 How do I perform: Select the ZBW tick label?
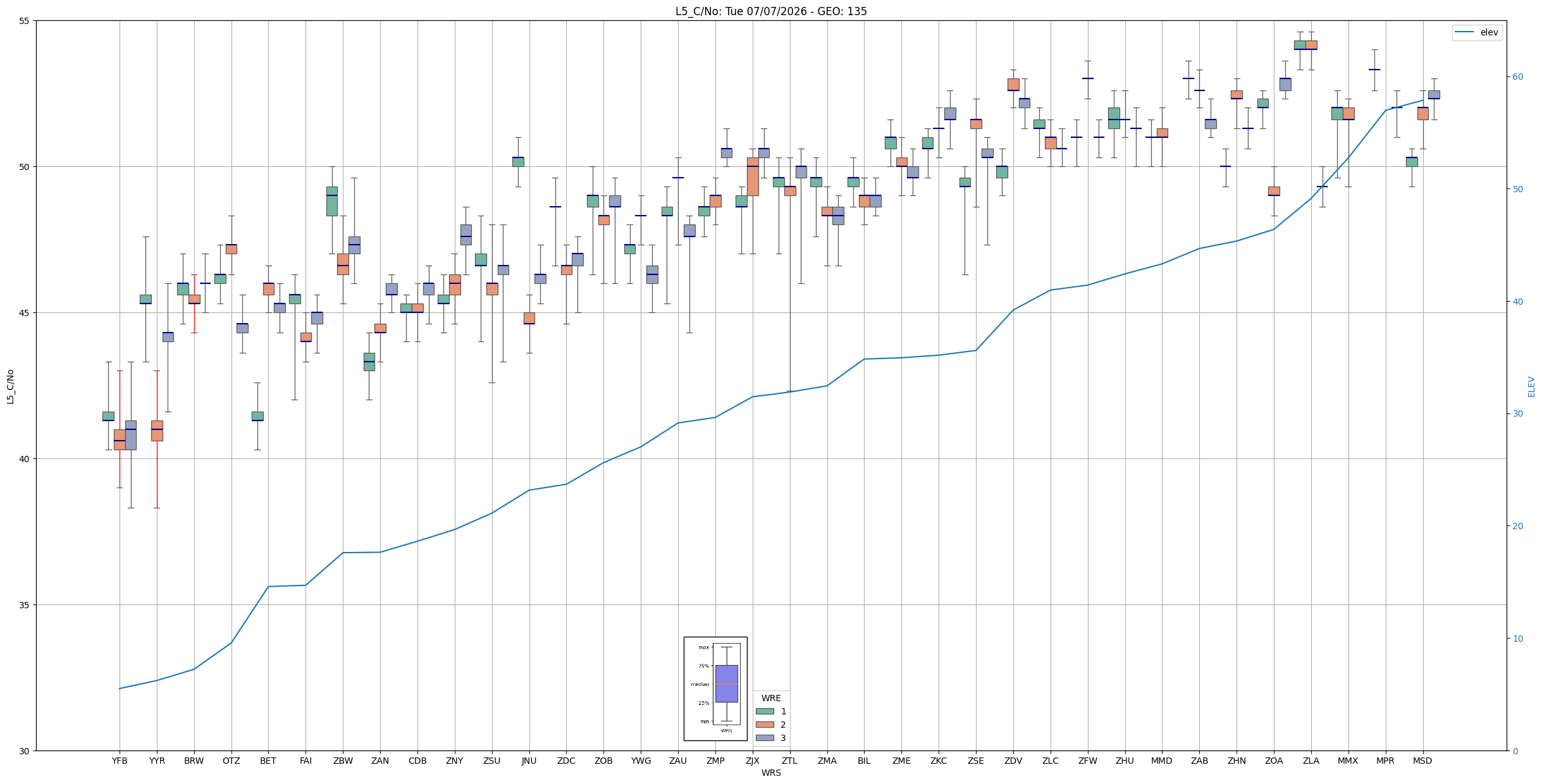click(343, 761)
